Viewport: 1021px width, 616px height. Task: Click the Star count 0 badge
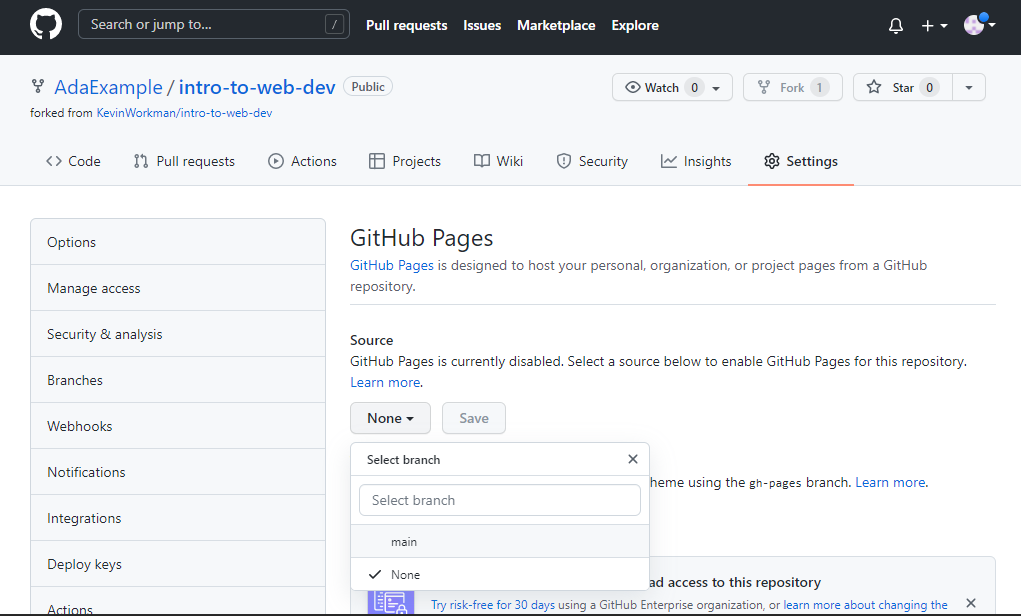click(x=929, y=87)
